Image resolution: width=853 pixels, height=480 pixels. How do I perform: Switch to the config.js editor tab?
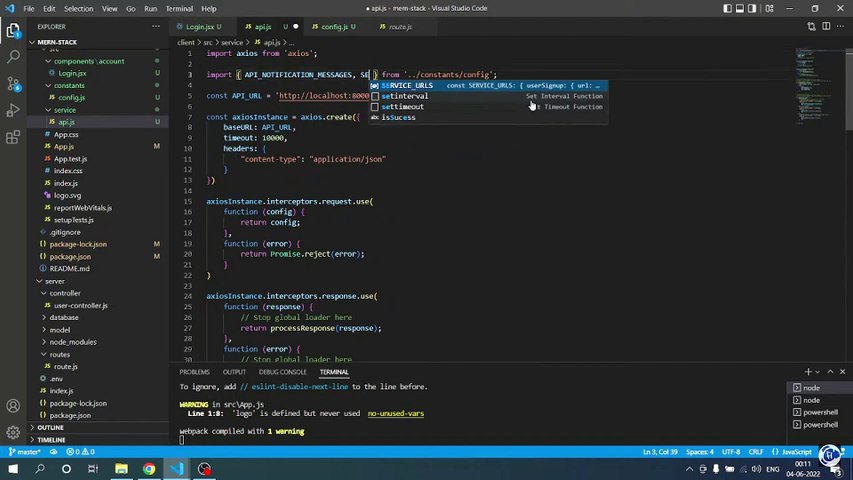pos(338,26)
